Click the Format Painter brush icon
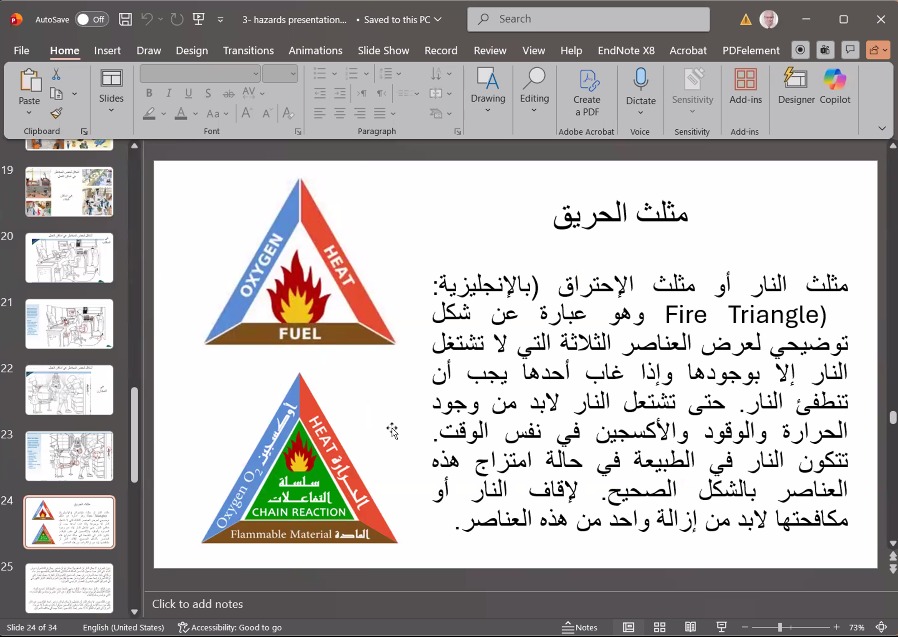 [56, 113]
